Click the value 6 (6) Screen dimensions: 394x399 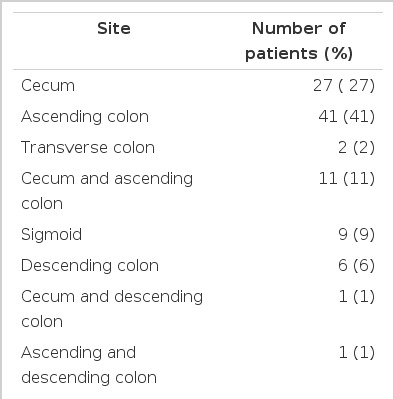[x=357, y=266]
